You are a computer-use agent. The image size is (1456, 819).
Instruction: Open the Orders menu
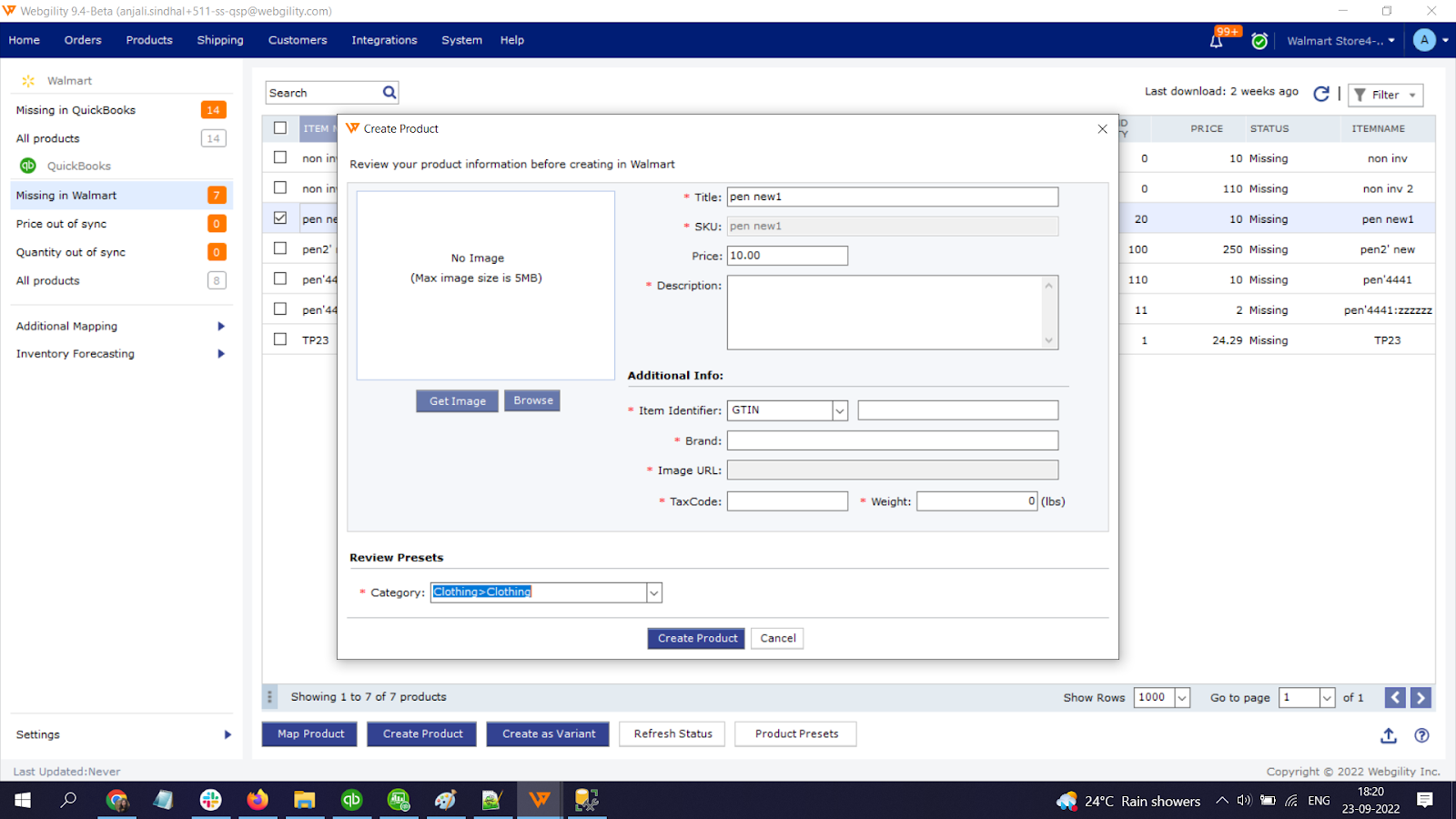[83, 40]
